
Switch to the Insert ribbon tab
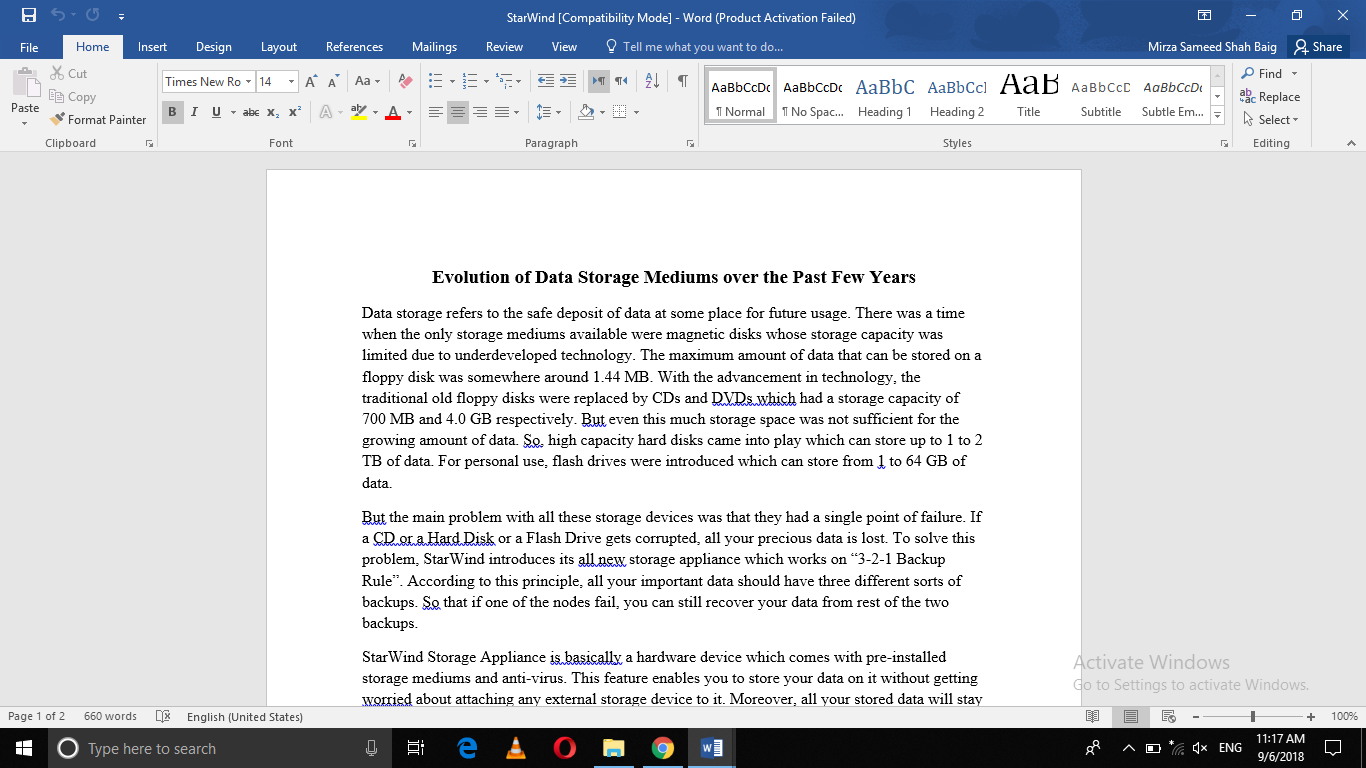[152, 47]
